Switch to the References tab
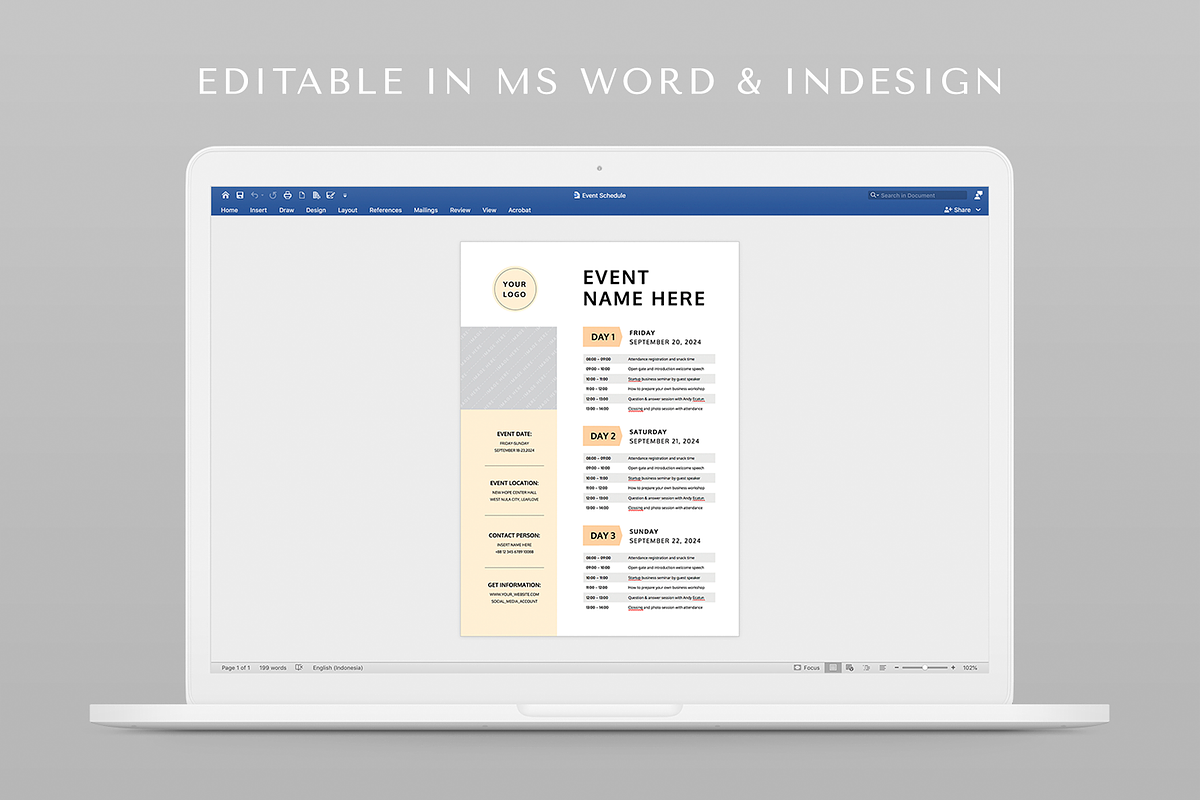The height and width of the screenshot is (800, 1200). pyautogui.click(x=385, y=210)
